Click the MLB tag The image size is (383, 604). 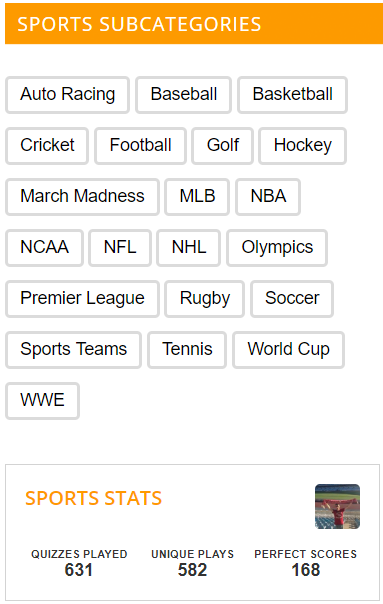point(197,196)
